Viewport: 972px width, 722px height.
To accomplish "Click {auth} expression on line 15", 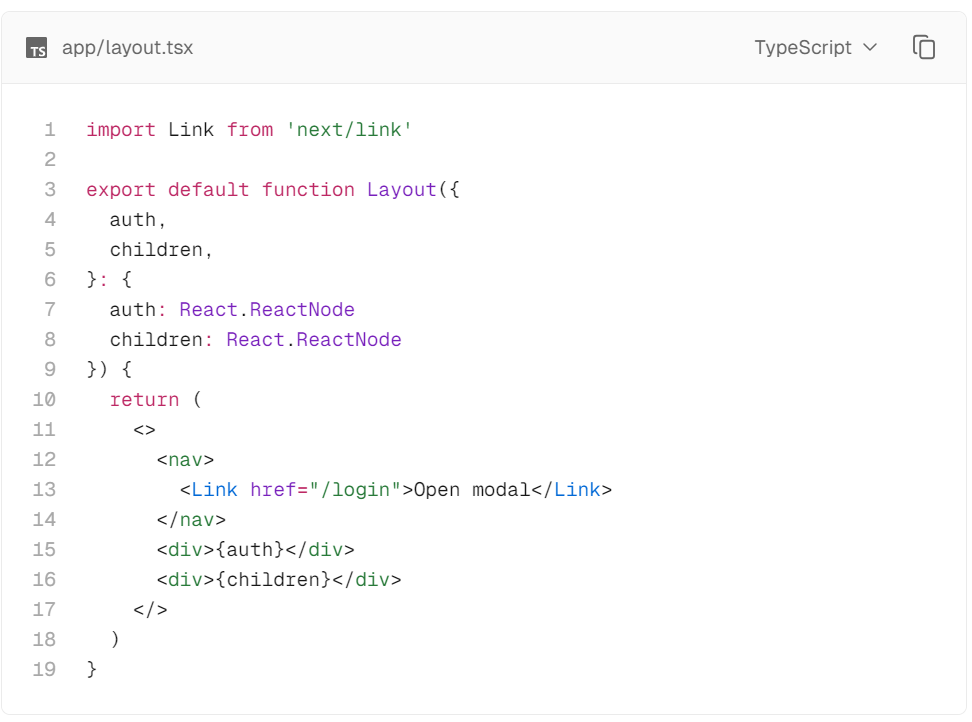I will [250, 550].
